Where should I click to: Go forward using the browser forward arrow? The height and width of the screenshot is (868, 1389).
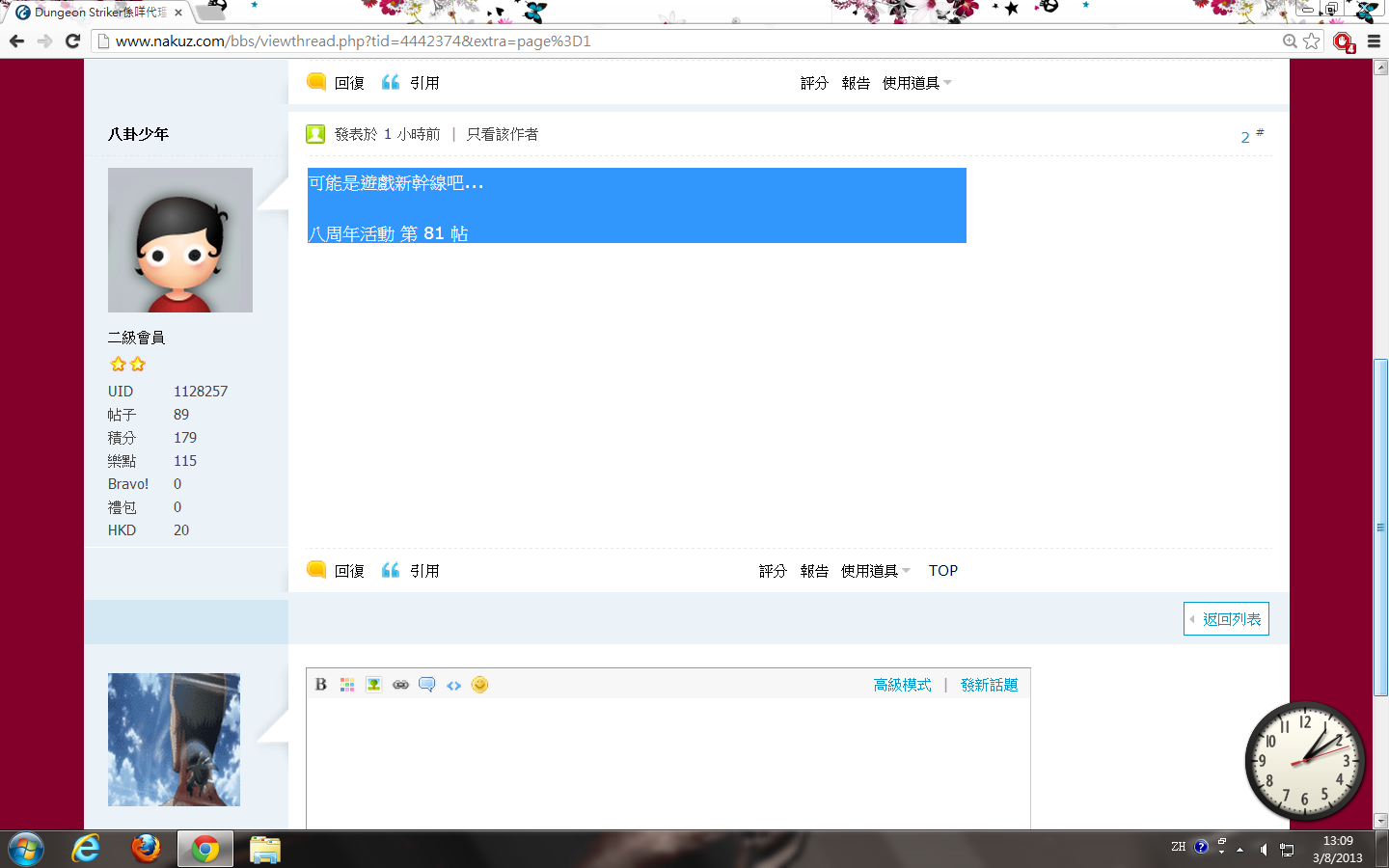(44, 41)
